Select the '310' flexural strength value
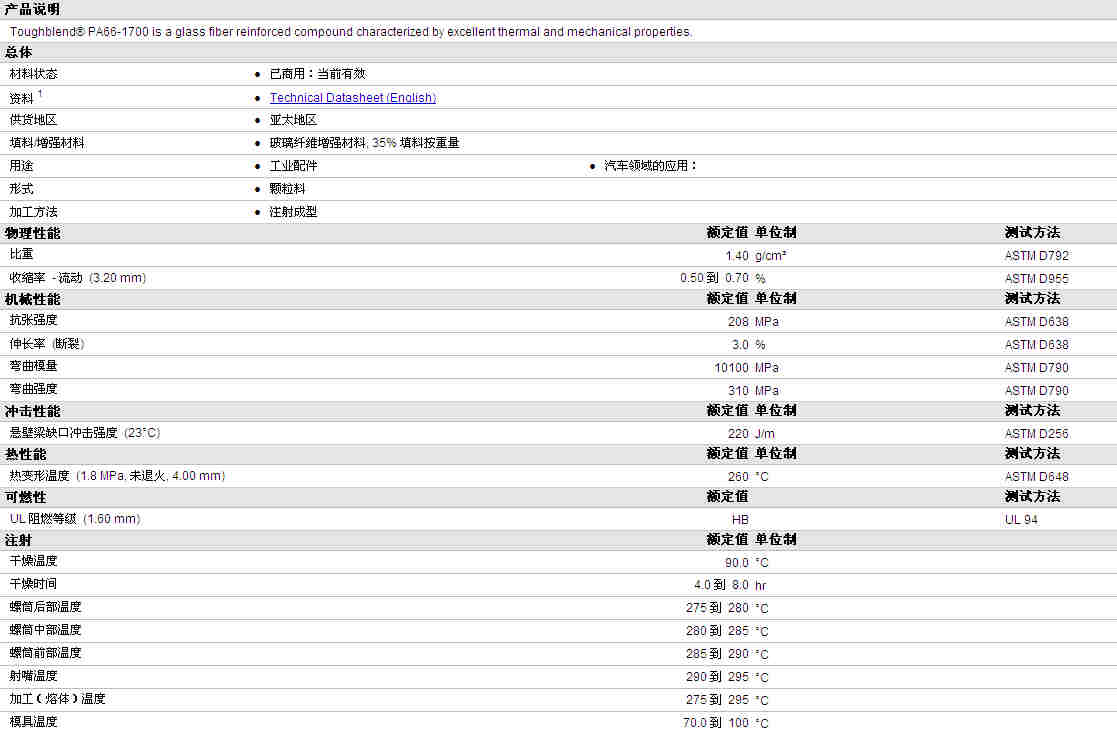The height and width of the screenshot is (730, 1117). point(738,391)
